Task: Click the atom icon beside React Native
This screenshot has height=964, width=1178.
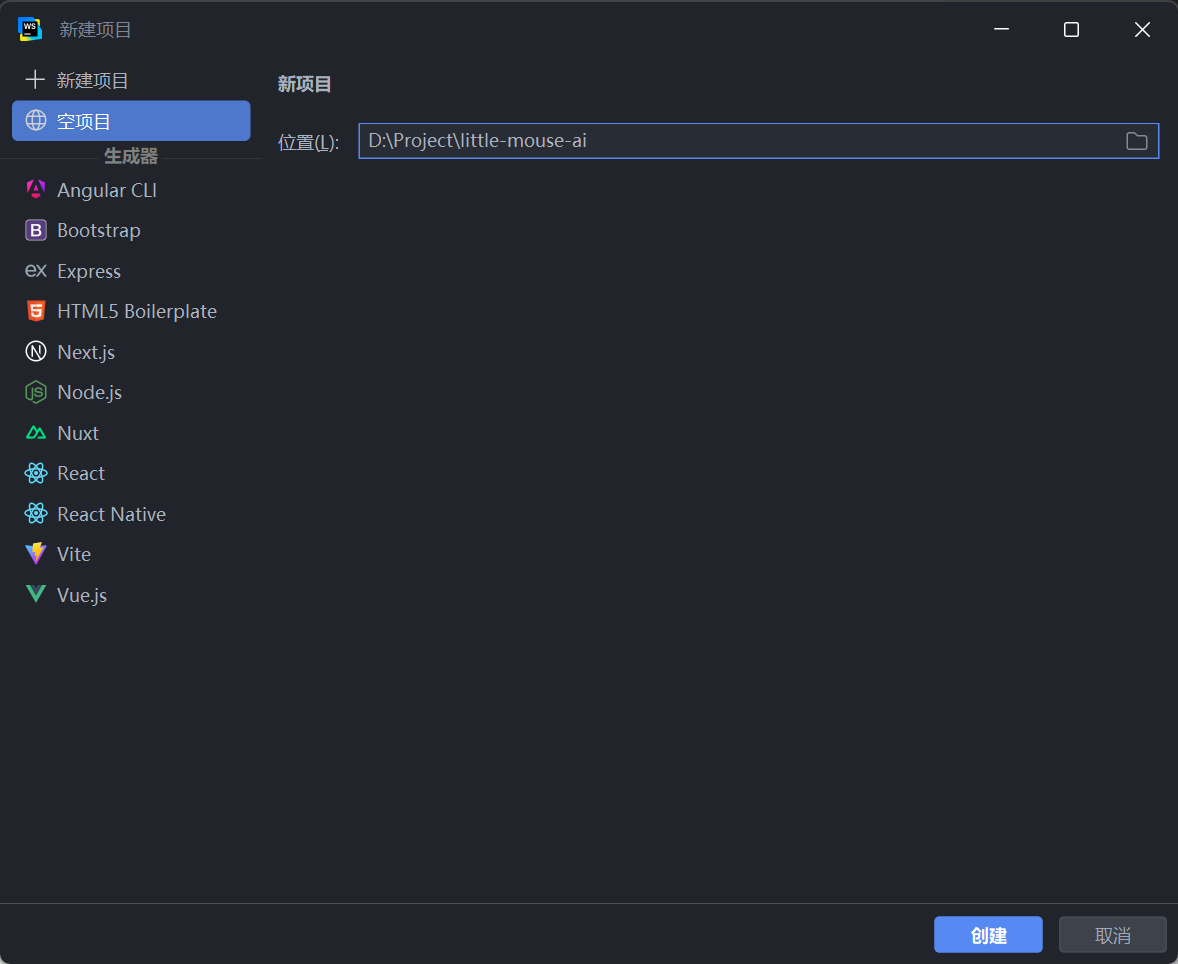Action: (x=36, y=513)
